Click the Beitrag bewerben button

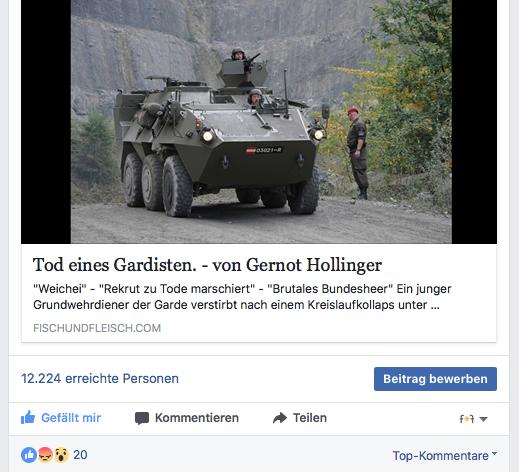click(435, 379)
